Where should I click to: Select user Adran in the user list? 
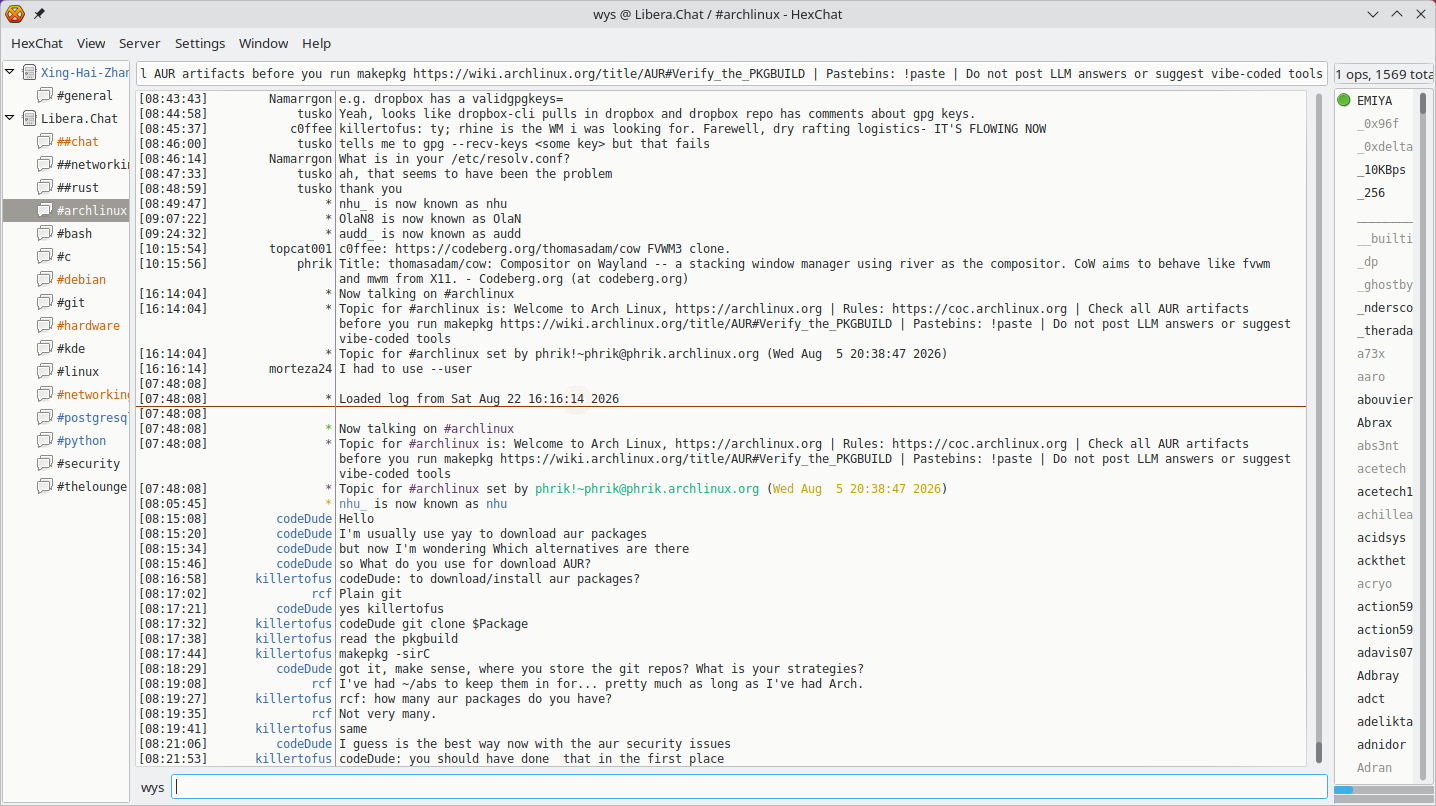point(1374,768)
